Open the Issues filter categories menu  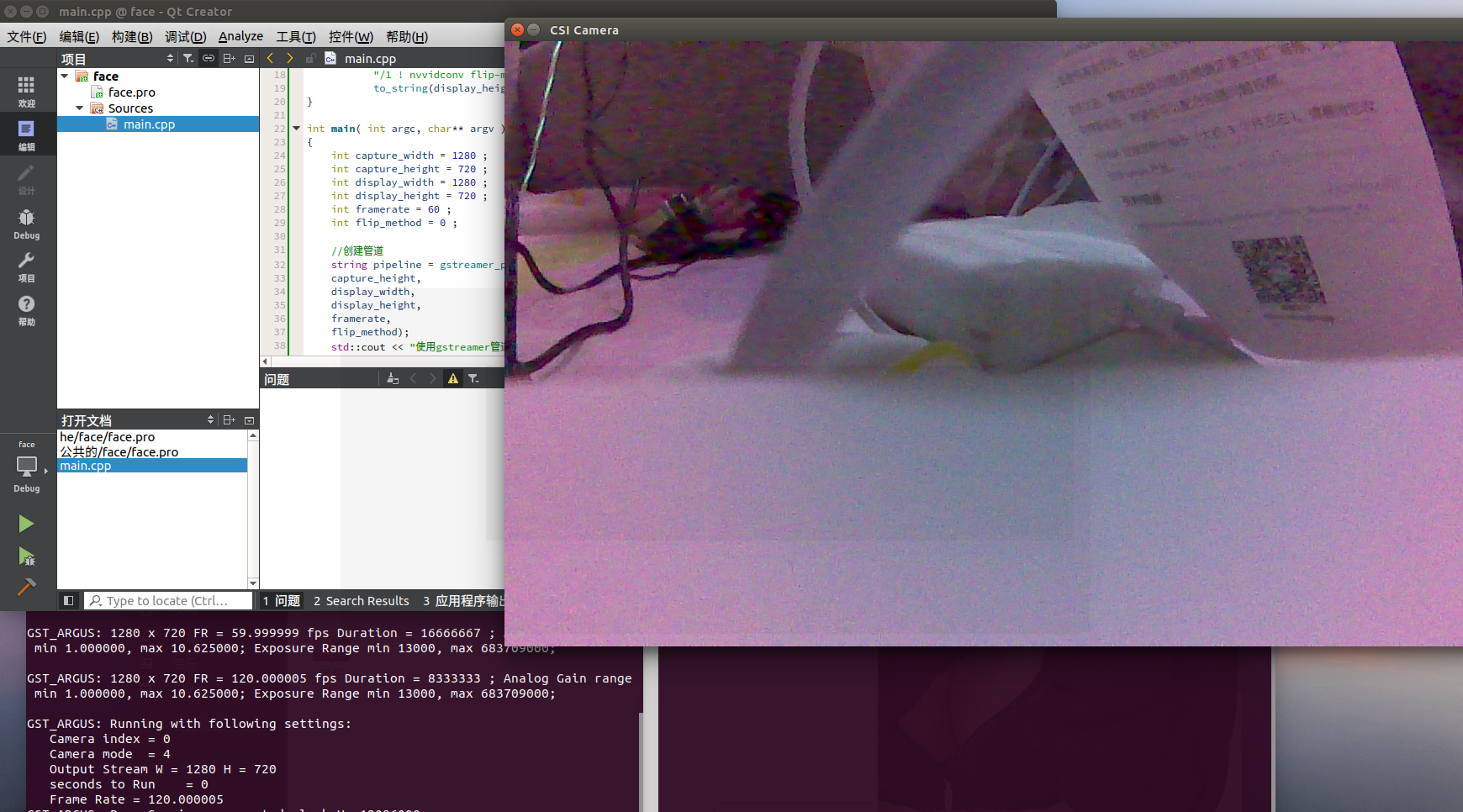473,379
